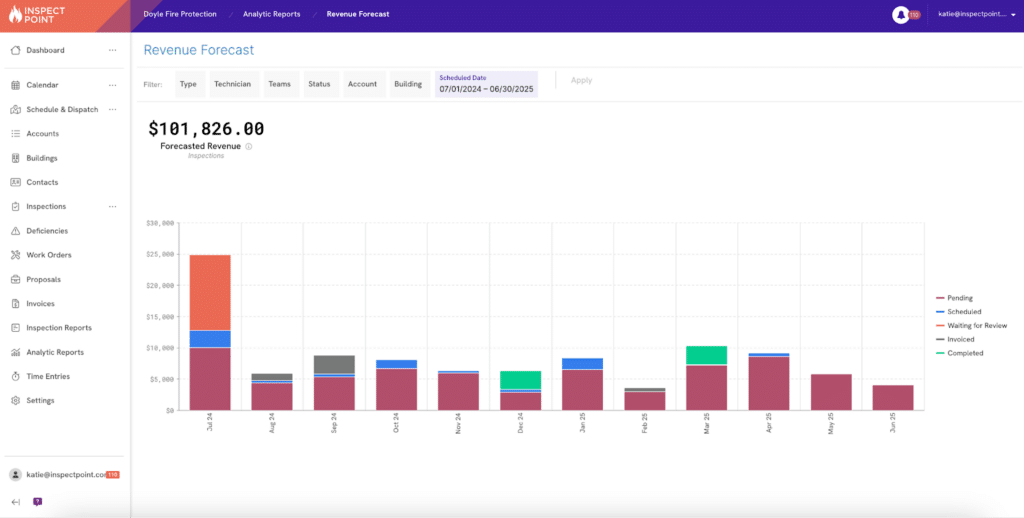Open Time Entries using the clock icon
Viewport: 1024px width, 518px height.
pos(15,377)
